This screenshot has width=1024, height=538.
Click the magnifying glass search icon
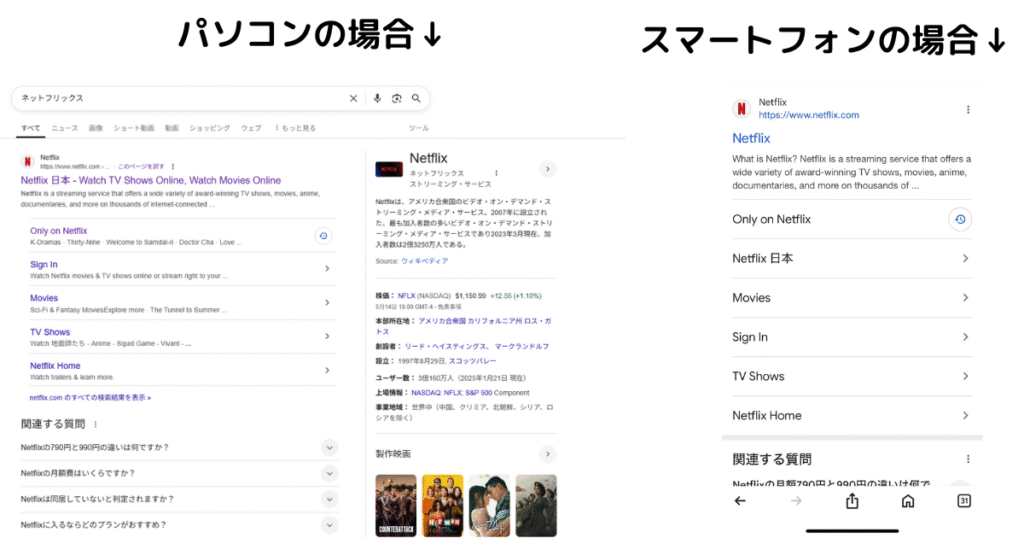tap(416, 98)
